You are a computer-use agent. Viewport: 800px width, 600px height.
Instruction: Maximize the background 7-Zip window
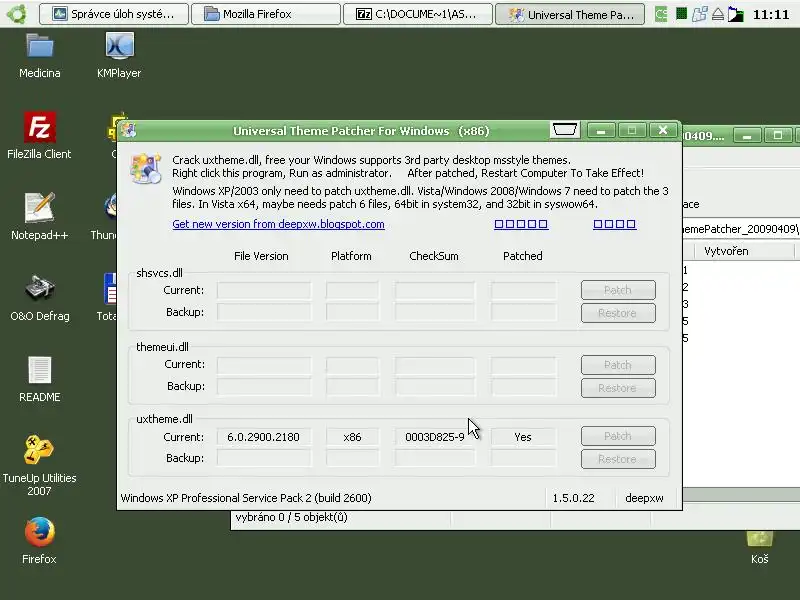click(x=778, y=136)
